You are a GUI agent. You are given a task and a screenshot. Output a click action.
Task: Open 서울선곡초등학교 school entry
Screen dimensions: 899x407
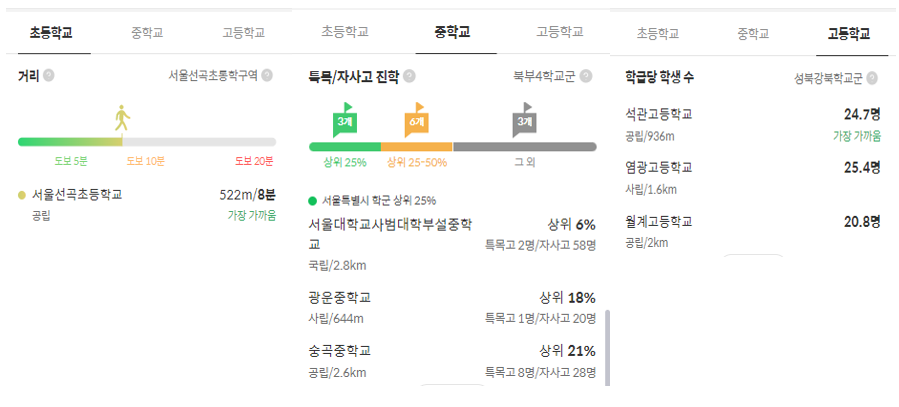[147, 205]
